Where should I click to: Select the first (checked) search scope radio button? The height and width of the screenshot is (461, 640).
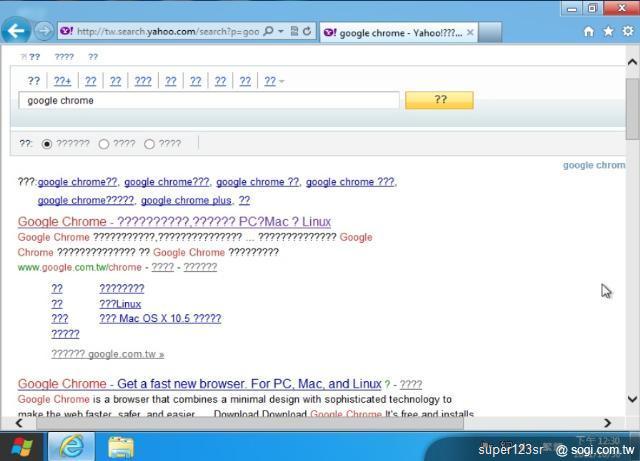pyautogui.click(x=47, y=144)
